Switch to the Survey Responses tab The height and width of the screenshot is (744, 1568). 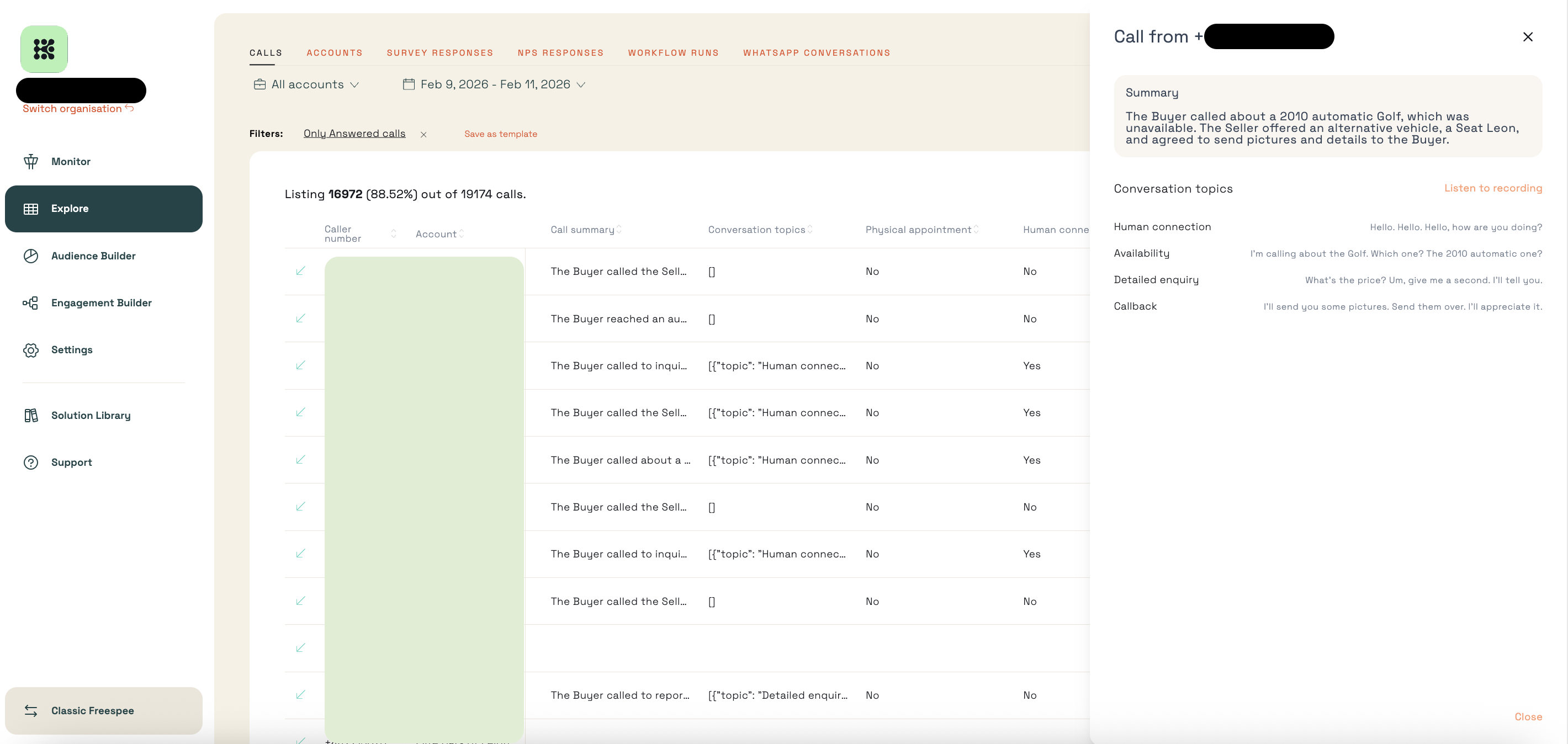point(440,53)
